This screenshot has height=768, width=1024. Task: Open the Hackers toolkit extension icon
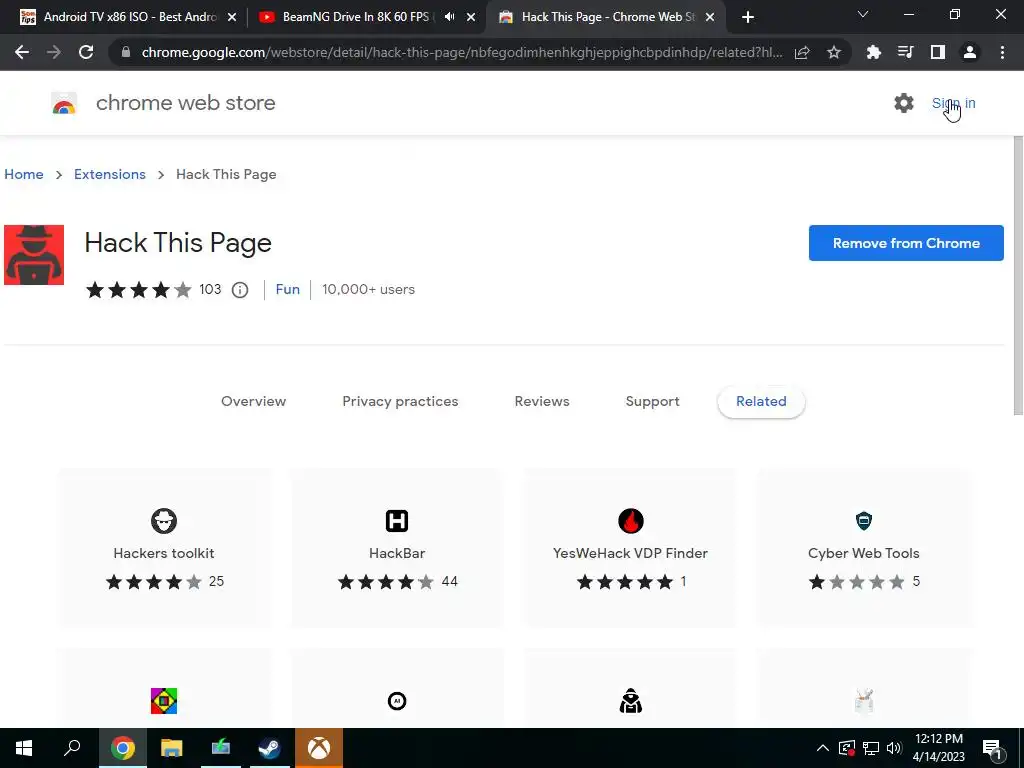pyautogui.click(x=164, y=520)
